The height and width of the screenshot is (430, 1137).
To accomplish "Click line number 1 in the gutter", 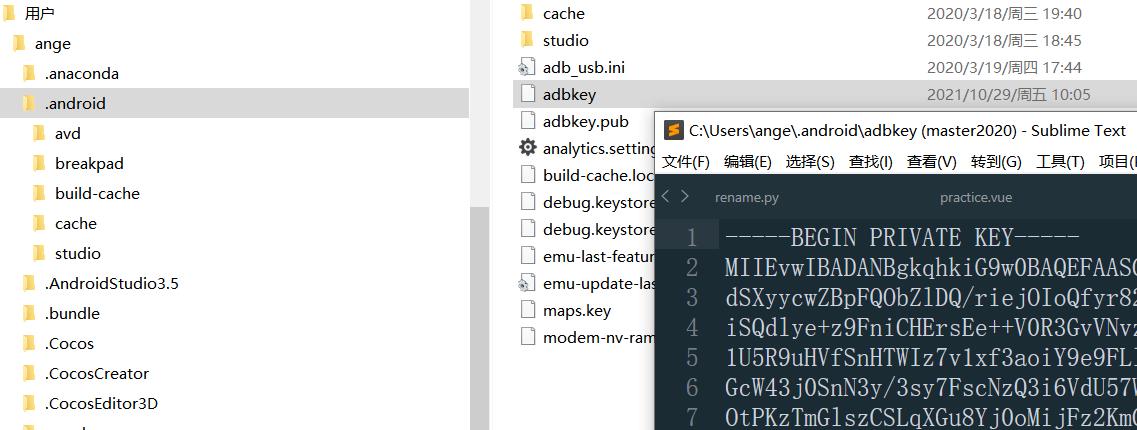I will click(691, 238).
